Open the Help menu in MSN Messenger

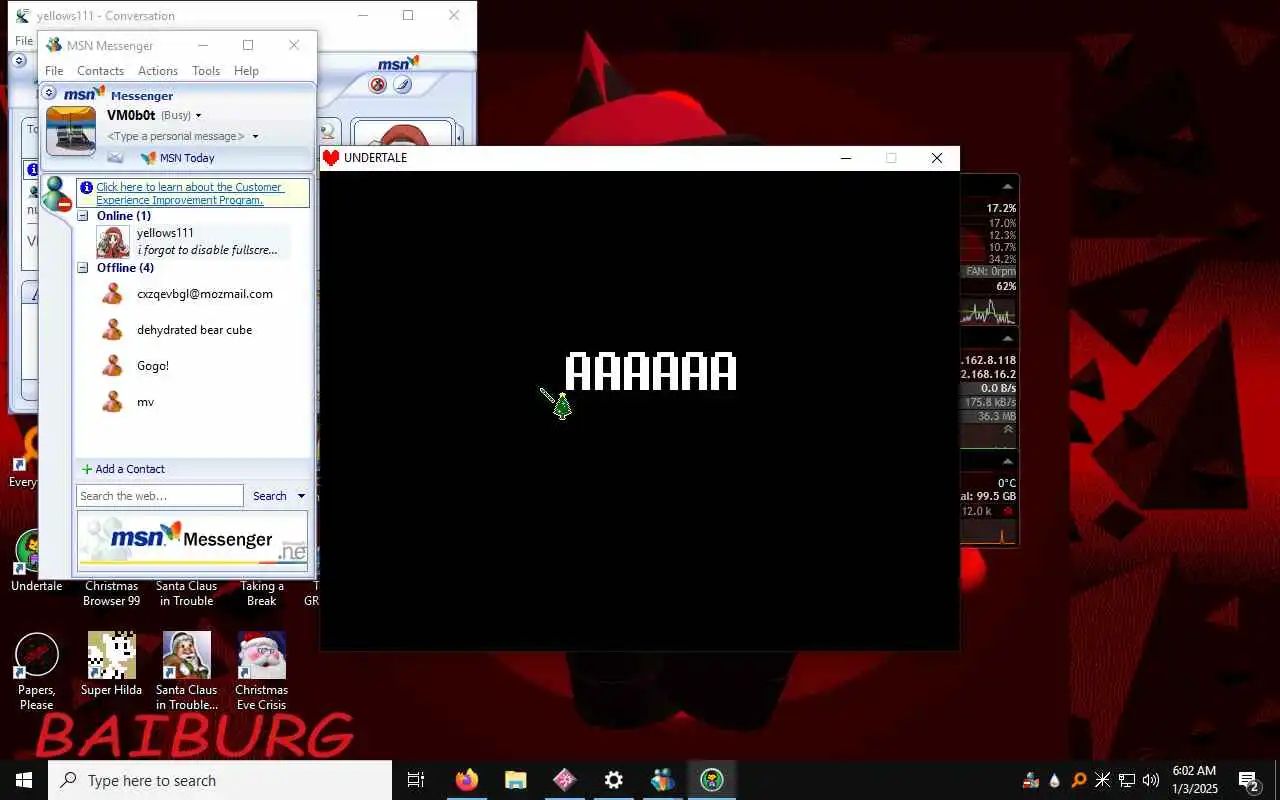click(x=246, y=71)
